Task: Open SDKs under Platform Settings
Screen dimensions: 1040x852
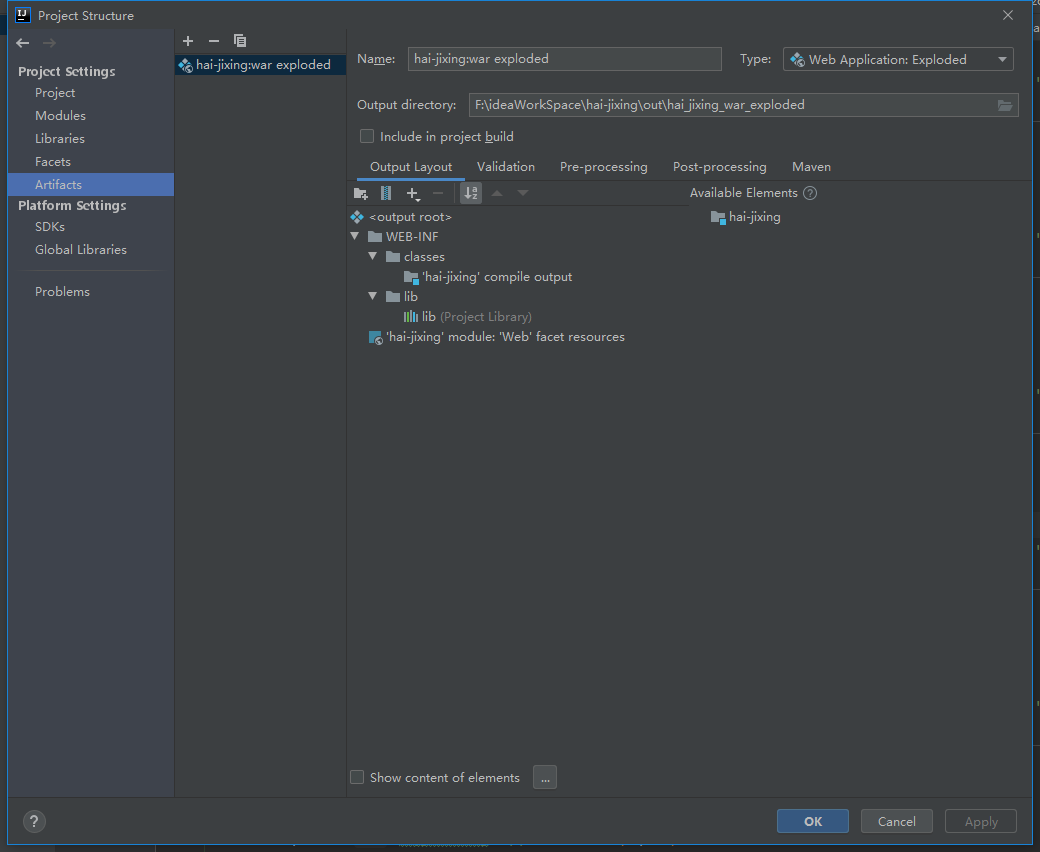Action: tap(50, 227)
